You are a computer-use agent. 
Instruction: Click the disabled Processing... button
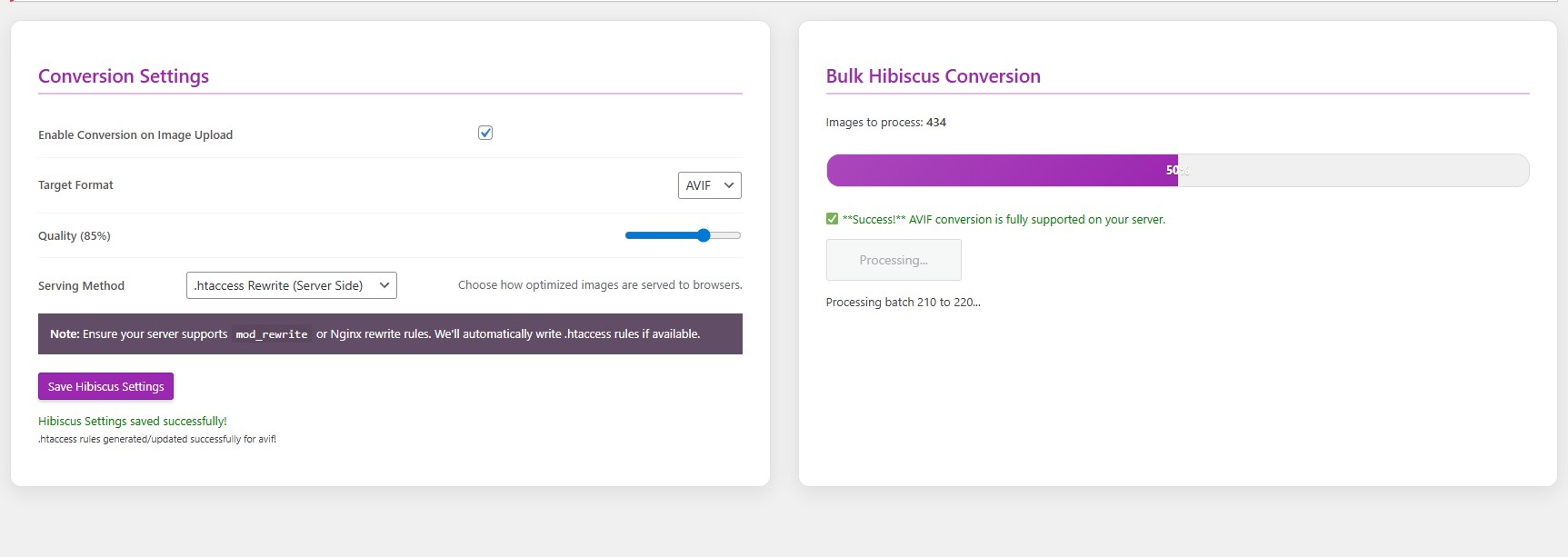click(x=893, y=260)
